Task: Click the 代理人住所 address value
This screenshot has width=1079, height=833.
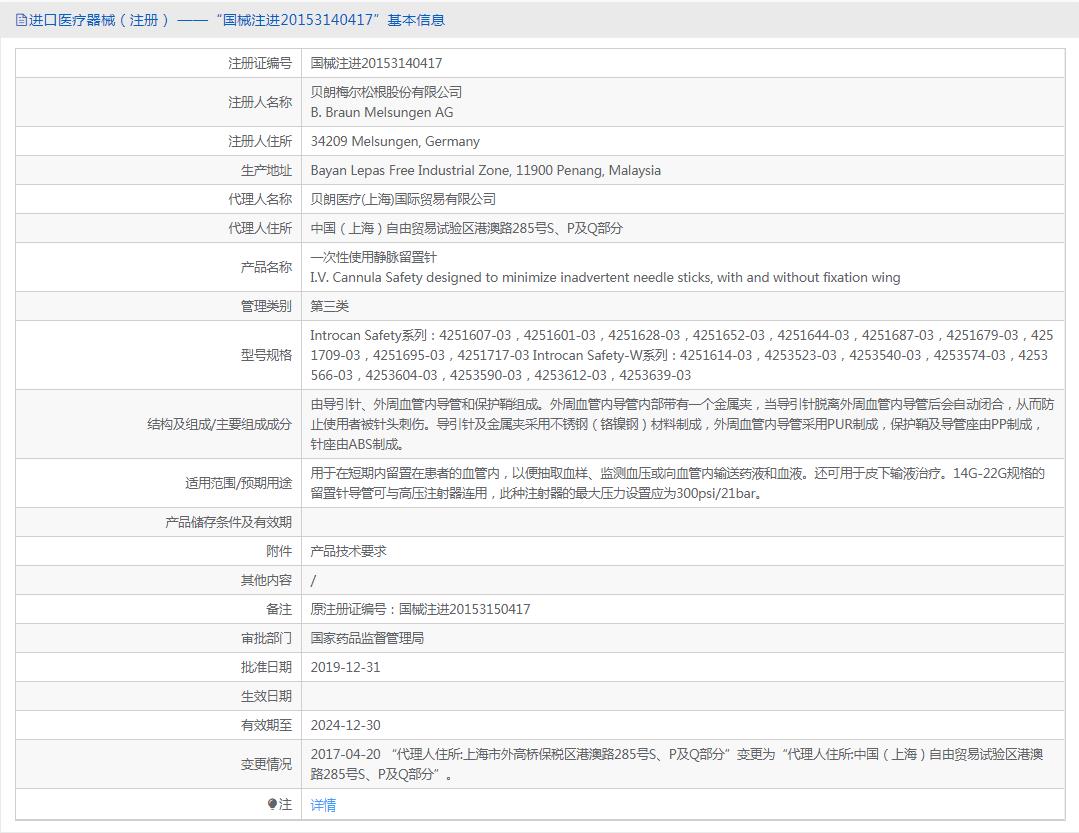Action: 466,228
